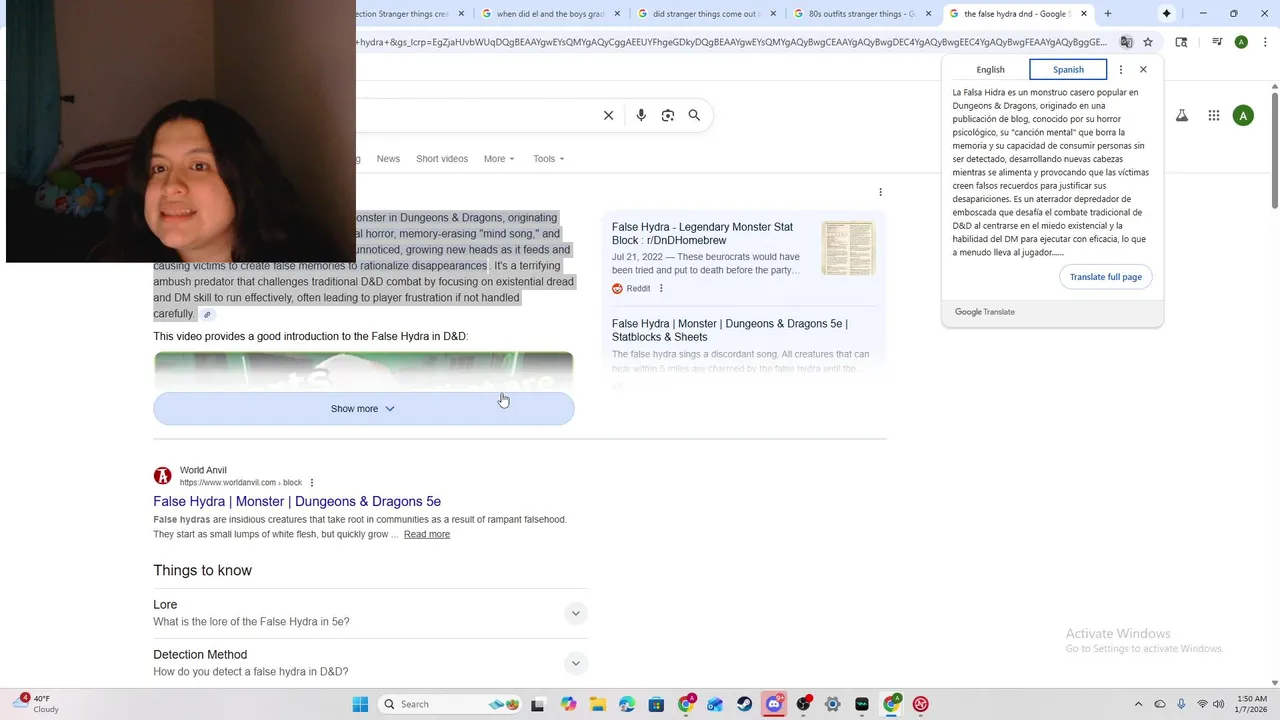
Task: Open False Hydra Legendary Monster Stat Block link
Action: (702, 234)
